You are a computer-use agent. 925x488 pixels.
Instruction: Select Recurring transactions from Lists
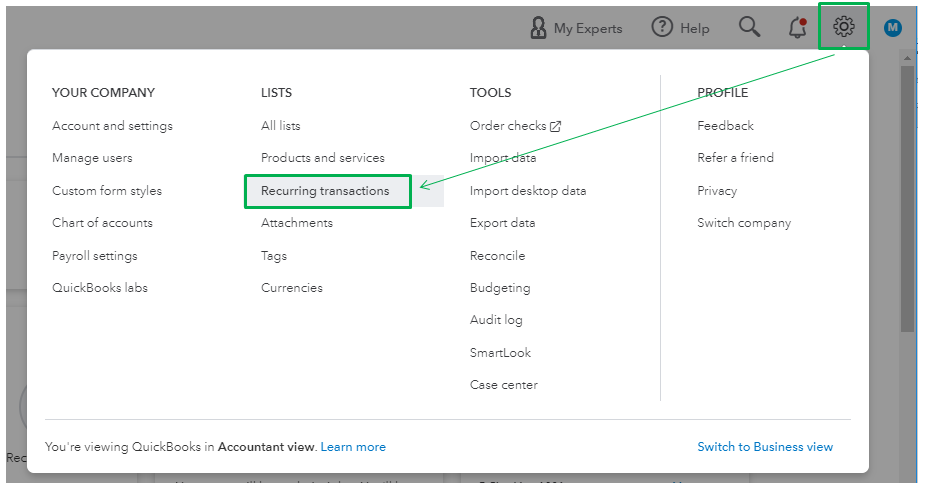click(325, 191)
